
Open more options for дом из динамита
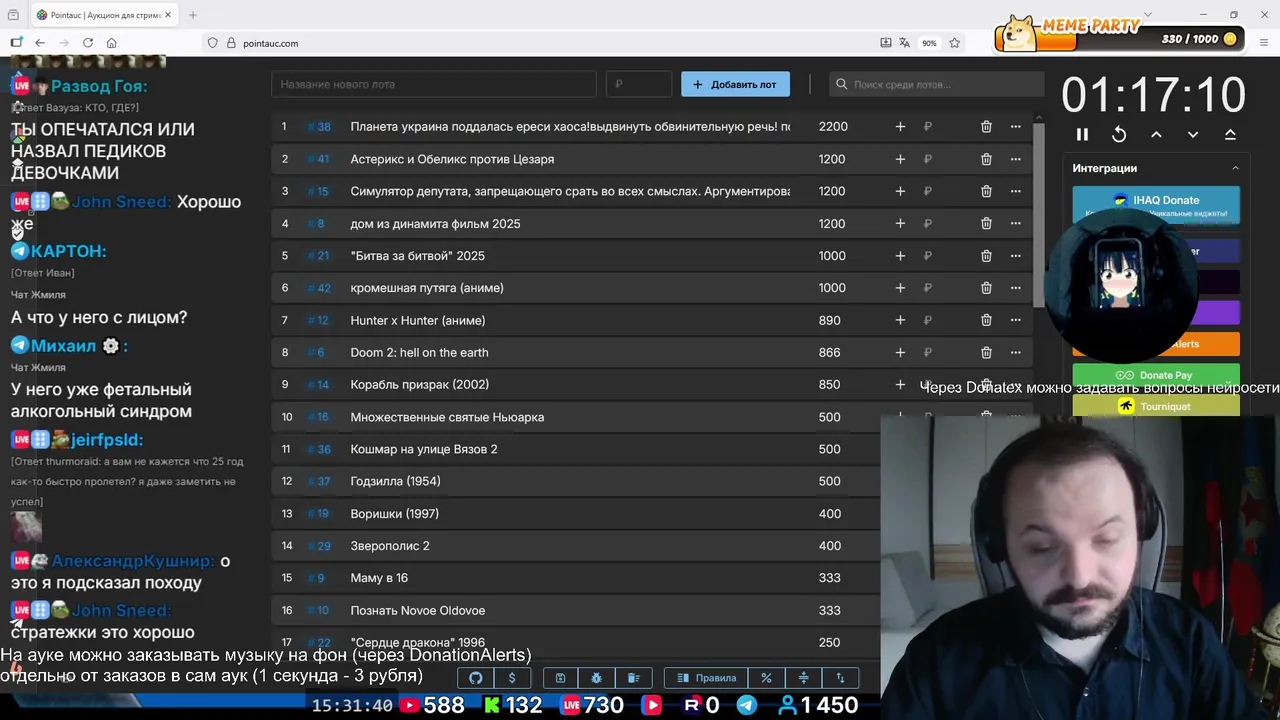(x=1016, y=223)
